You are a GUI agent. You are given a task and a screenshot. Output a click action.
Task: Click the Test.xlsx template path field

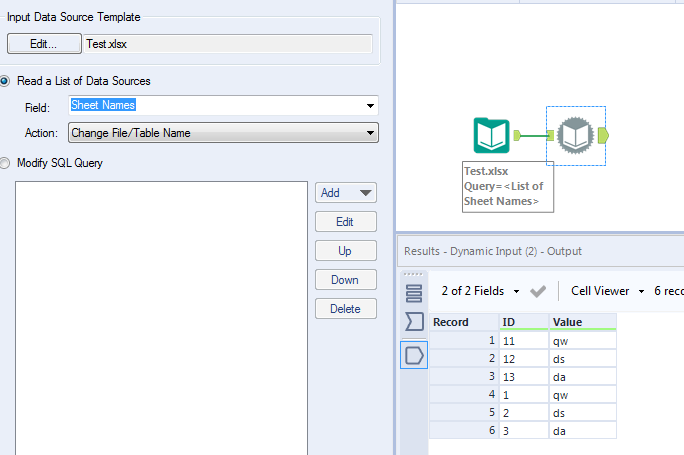228,44
